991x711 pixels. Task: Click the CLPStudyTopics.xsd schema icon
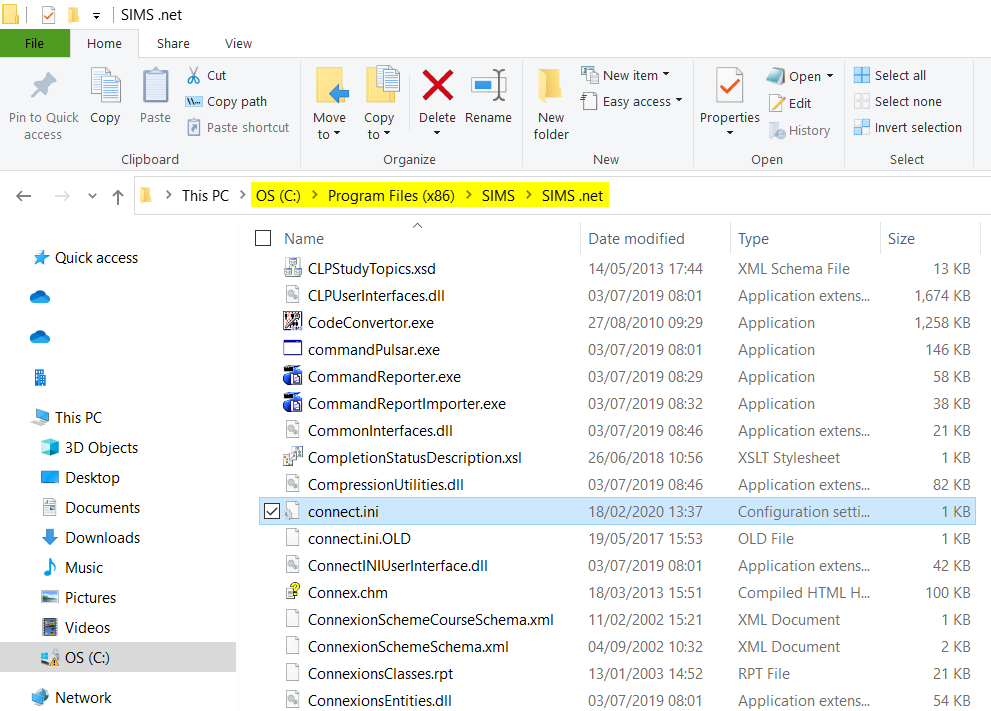point(292,268)
